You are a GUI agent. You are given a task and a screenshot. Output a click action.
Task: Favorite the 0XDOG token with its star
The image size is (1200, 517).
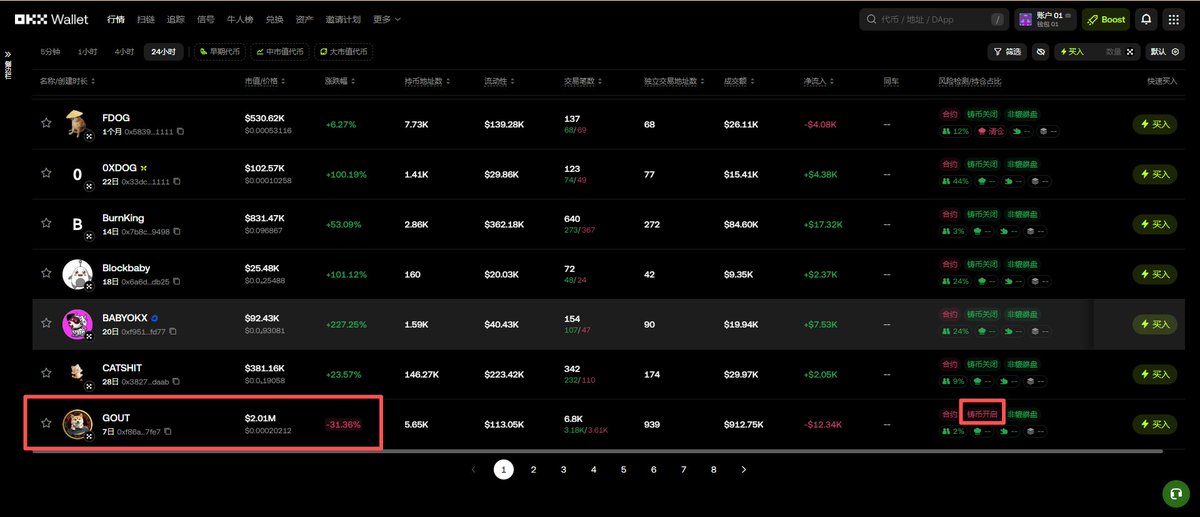(46, 173)
